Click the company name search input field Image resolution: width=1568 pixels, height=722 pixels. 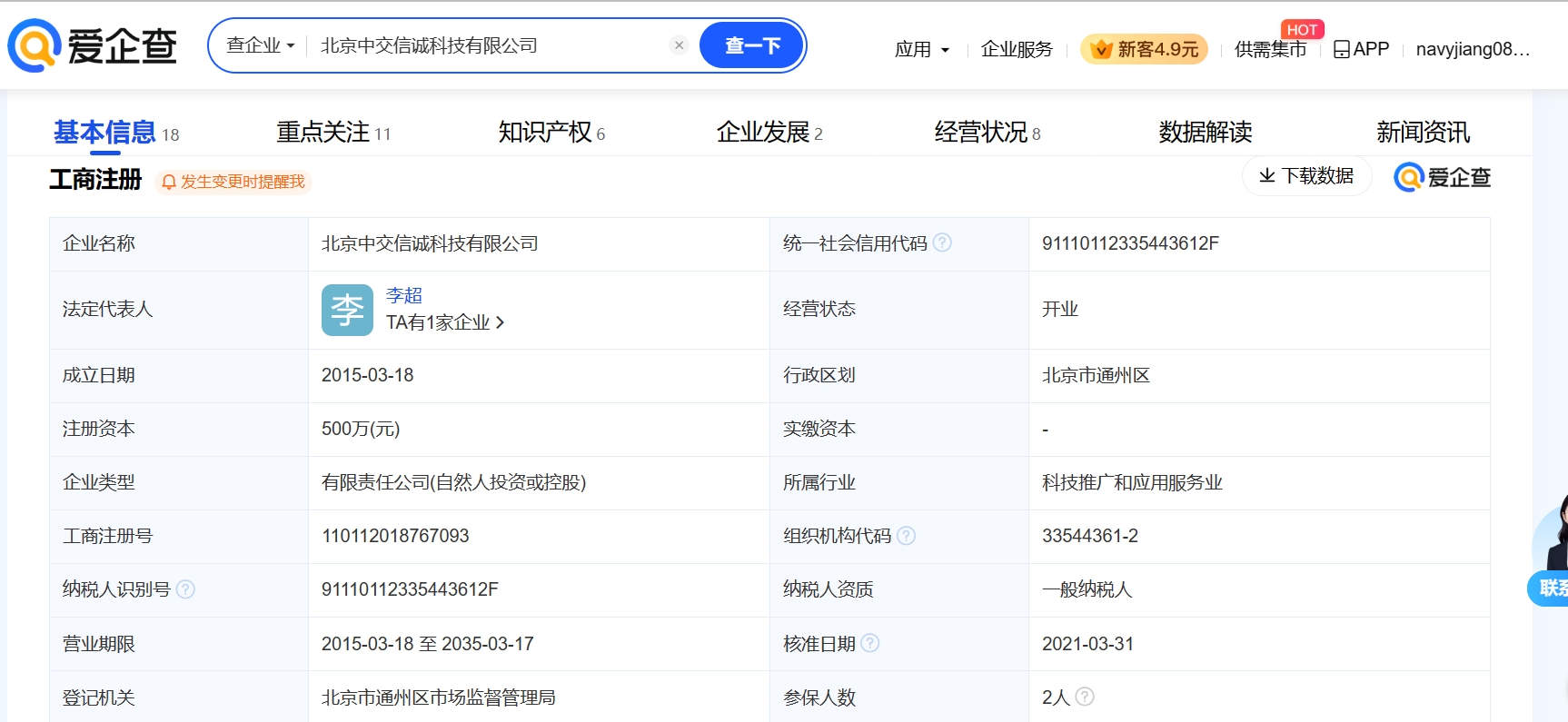point(491,45)
